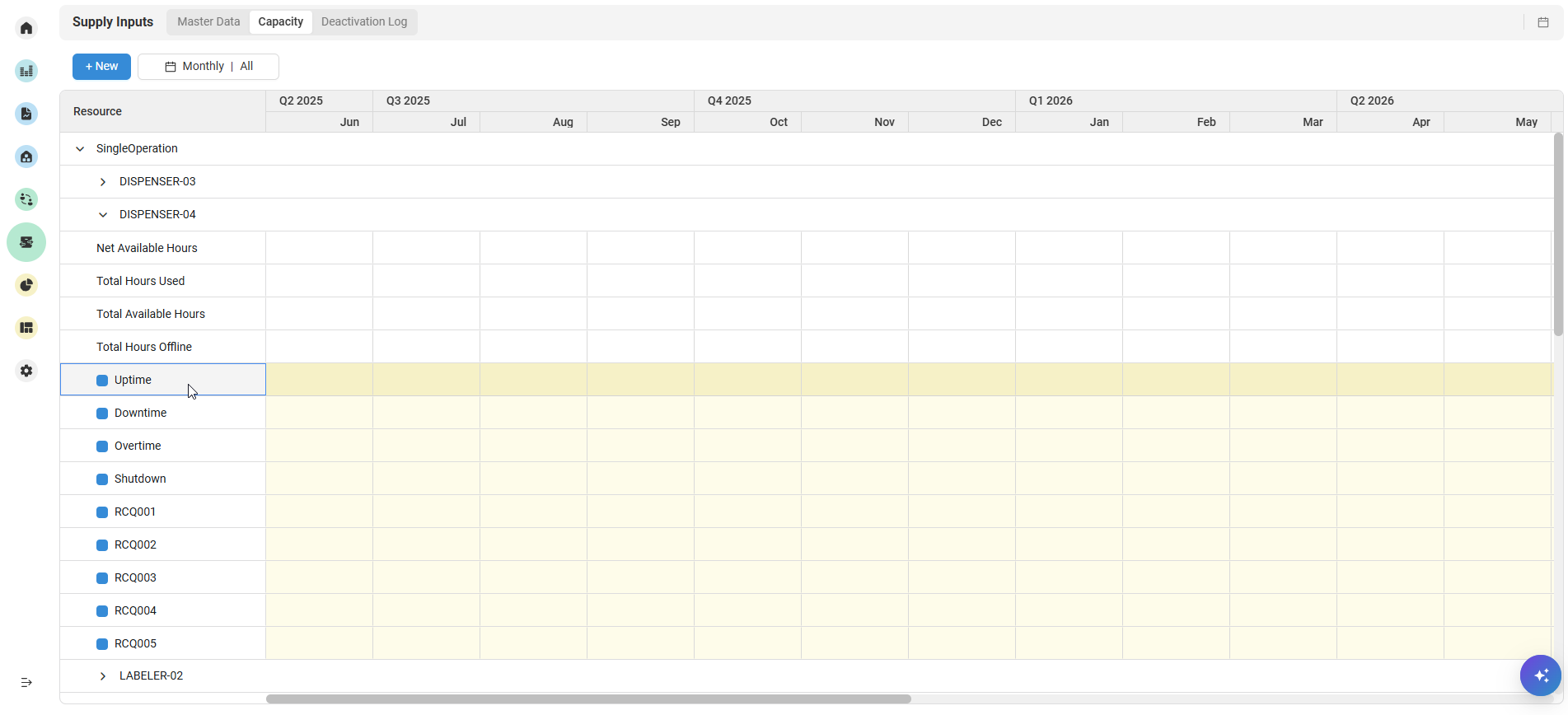This screenshot has height=715, width=1568.
Task: Click the calendar icon at top right
Action: click(x=1542, y=22)
